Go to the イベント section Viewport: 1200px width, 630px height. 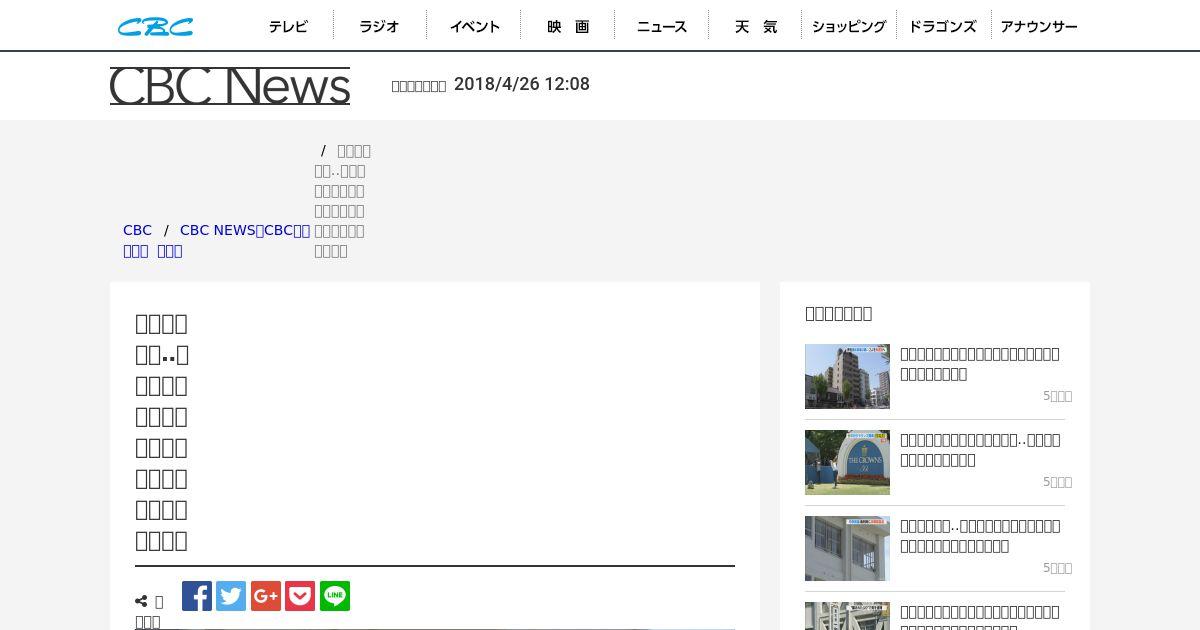coord(474,27)
